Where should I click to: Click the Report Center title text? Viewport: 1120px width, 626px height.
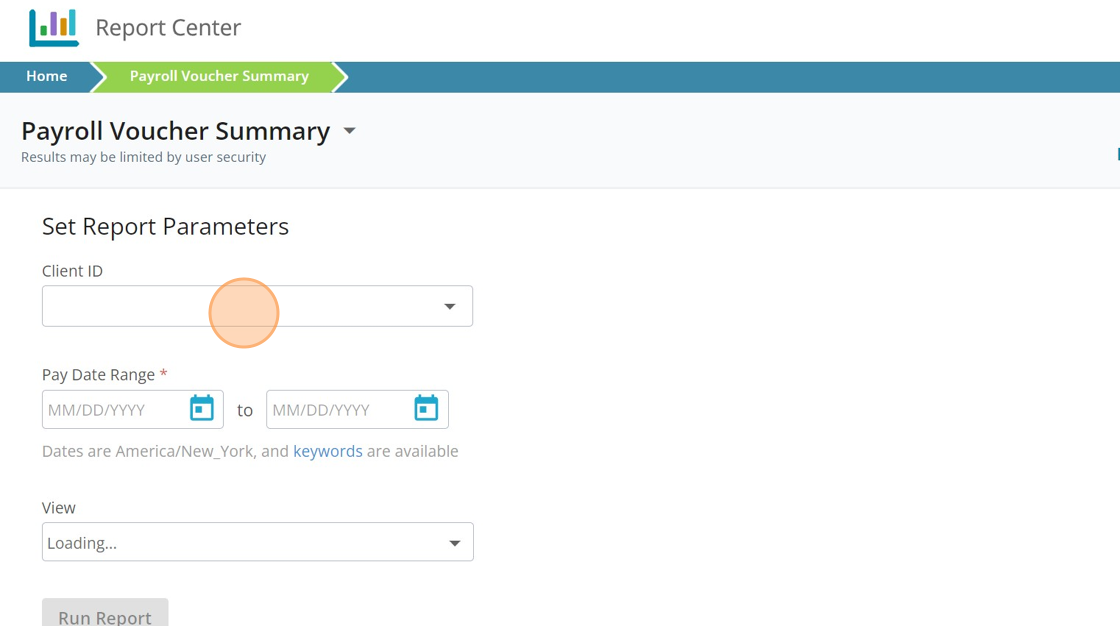click(168, 28)
